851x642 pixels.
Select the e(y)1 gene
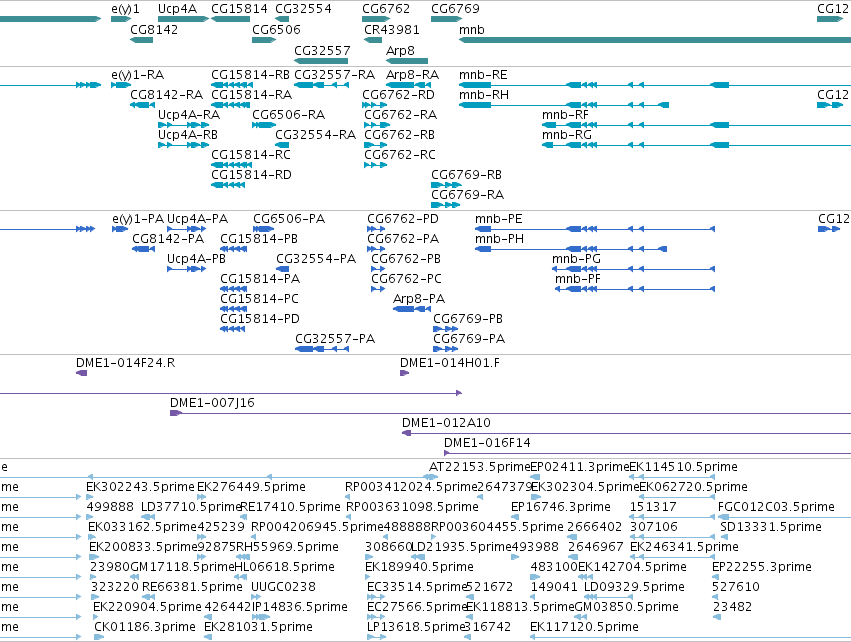click(121, 19)
